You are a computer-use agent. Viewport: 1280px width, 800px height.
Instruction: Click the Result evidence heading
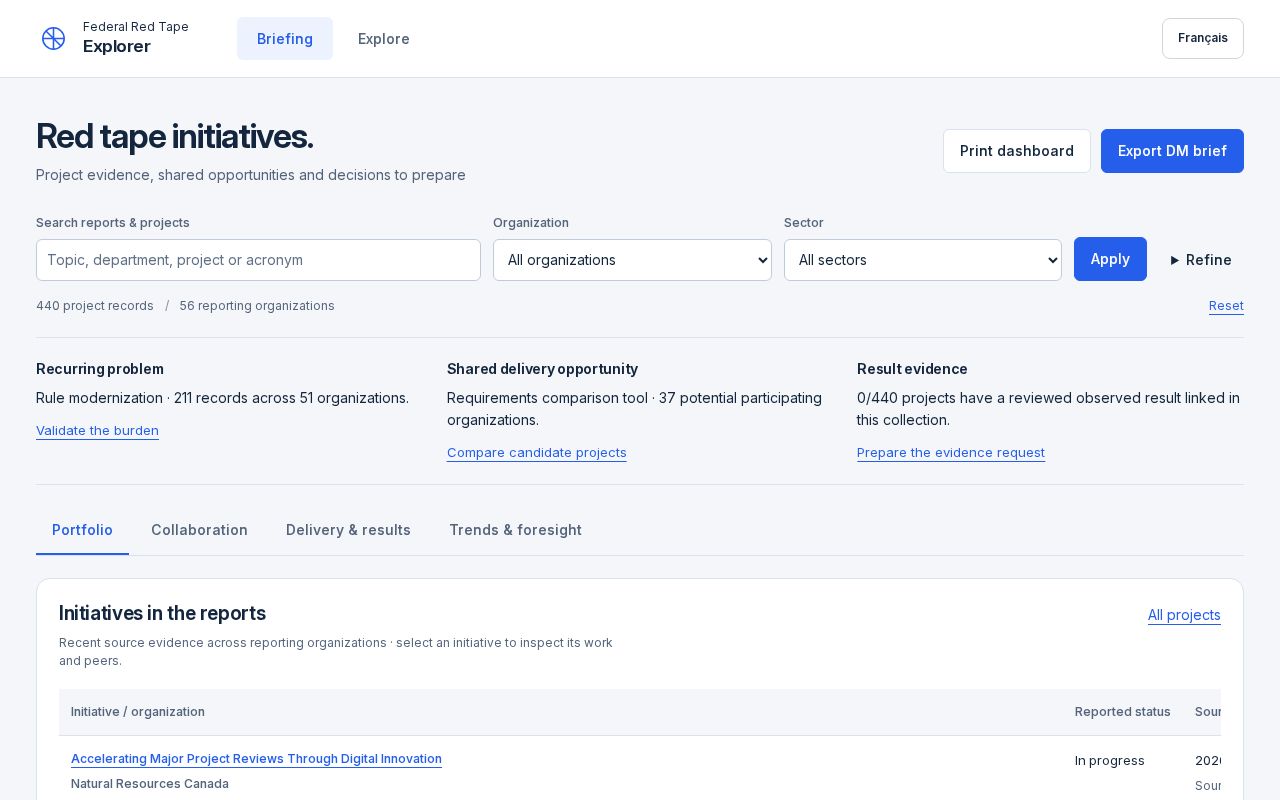[912, 369]
